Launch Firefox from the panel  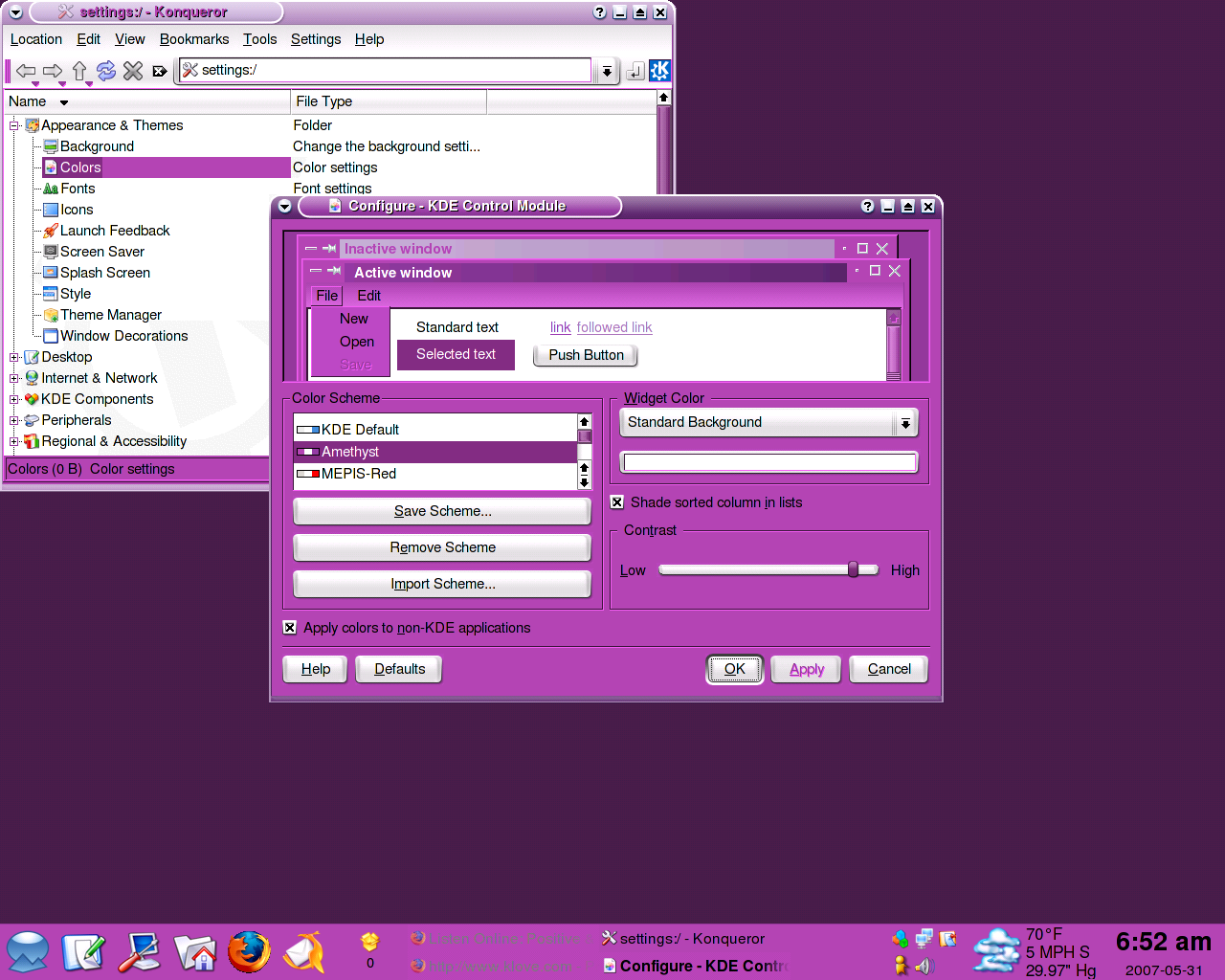pos(249,951)
